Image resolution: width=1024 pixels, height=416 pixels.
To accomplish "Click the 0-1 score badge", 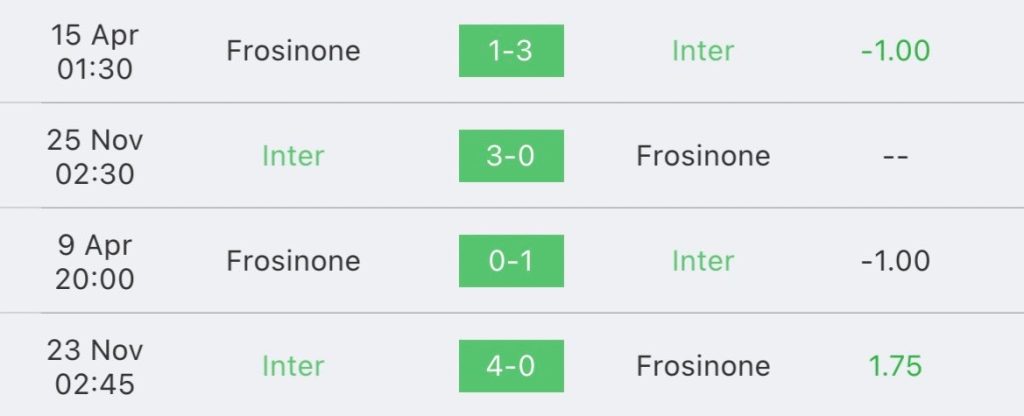I will [x=511, y=261].
